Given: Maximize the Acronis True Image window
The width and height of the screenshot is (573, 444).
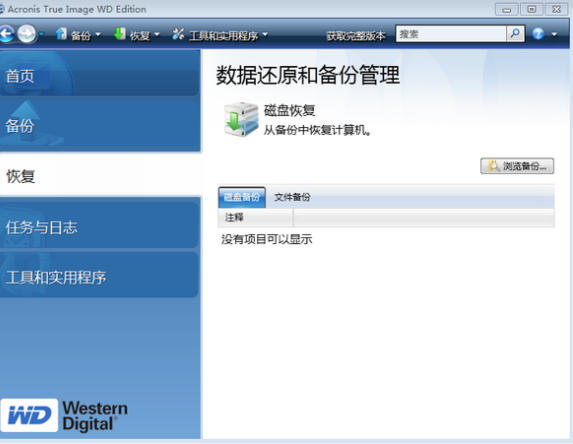Looking at the screenshot, I should 532,10.
